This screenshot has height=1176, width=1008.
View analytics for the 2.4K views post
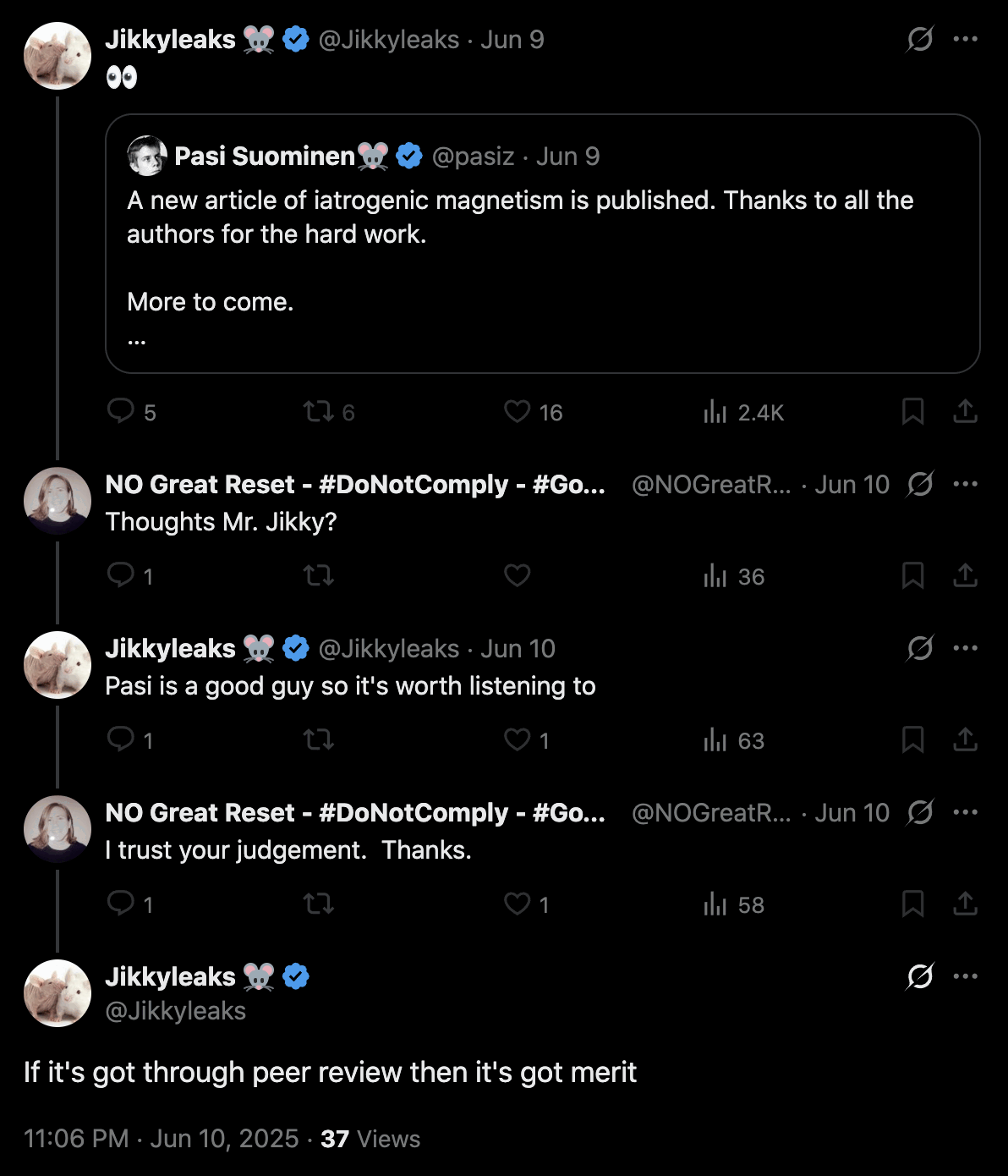tap(715, 412)
